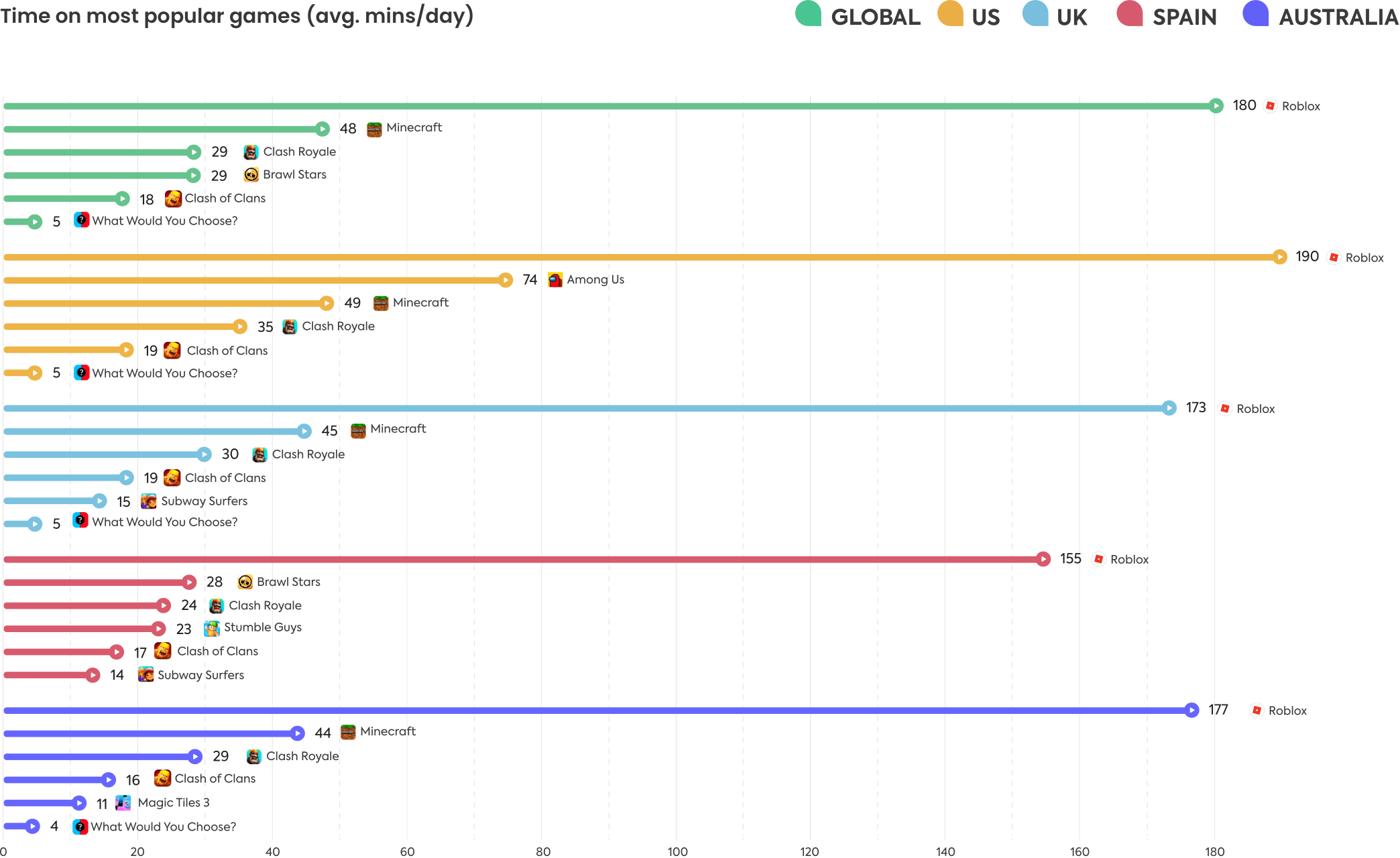This screenshot has height=858, width=1400.
Task: Click the Among Us icon in US chart
Action: (x=555, y=280)
